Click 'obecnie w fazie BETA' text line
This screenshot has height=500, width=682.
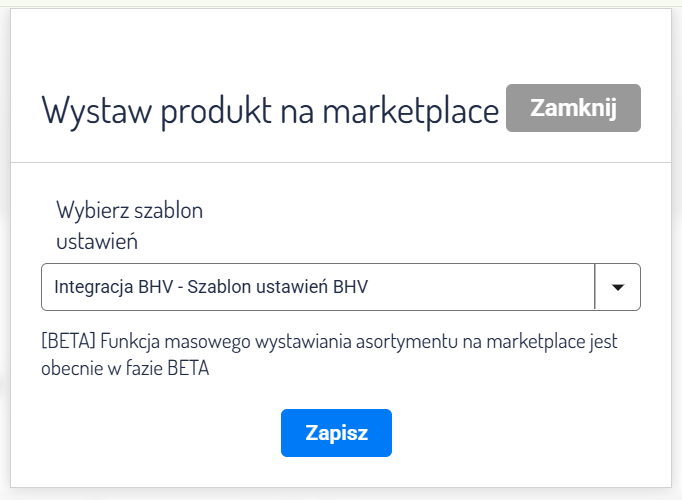pos(128,367)
